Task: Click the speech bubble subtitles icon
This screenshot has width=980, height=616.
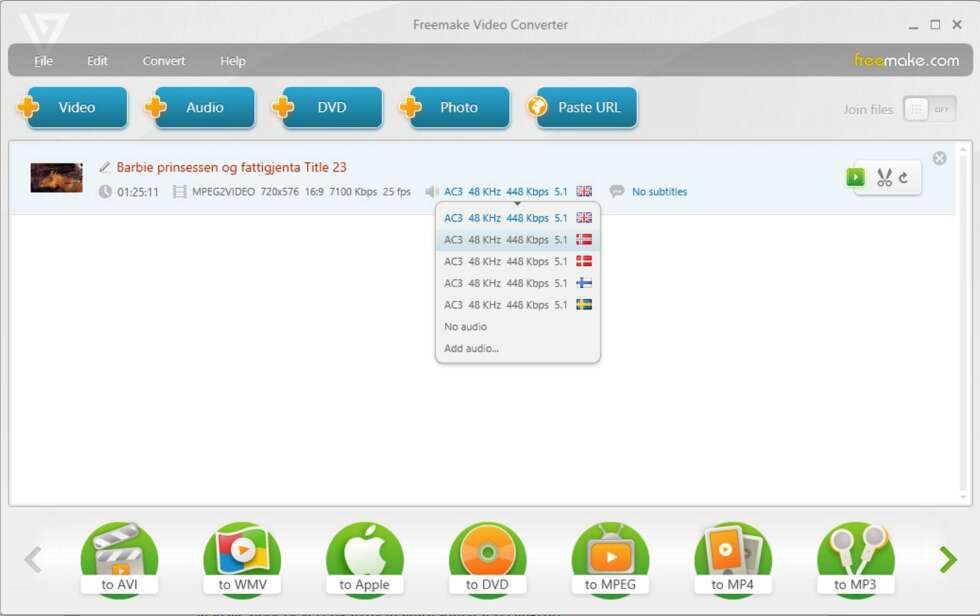Action: 617,191
